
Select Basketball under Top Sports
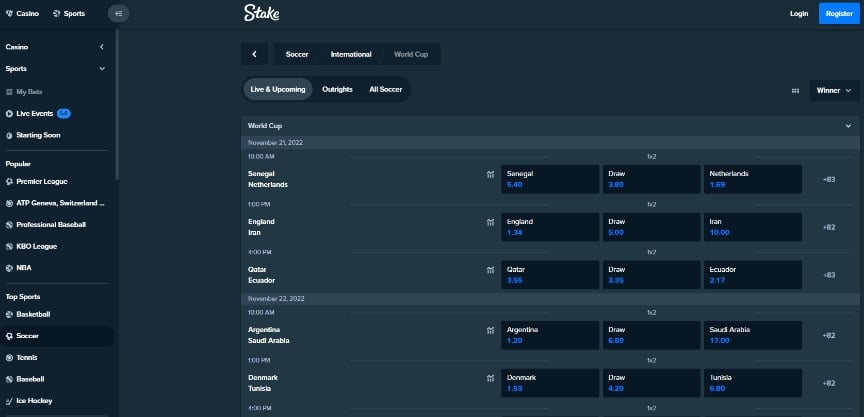pos(28,314)
